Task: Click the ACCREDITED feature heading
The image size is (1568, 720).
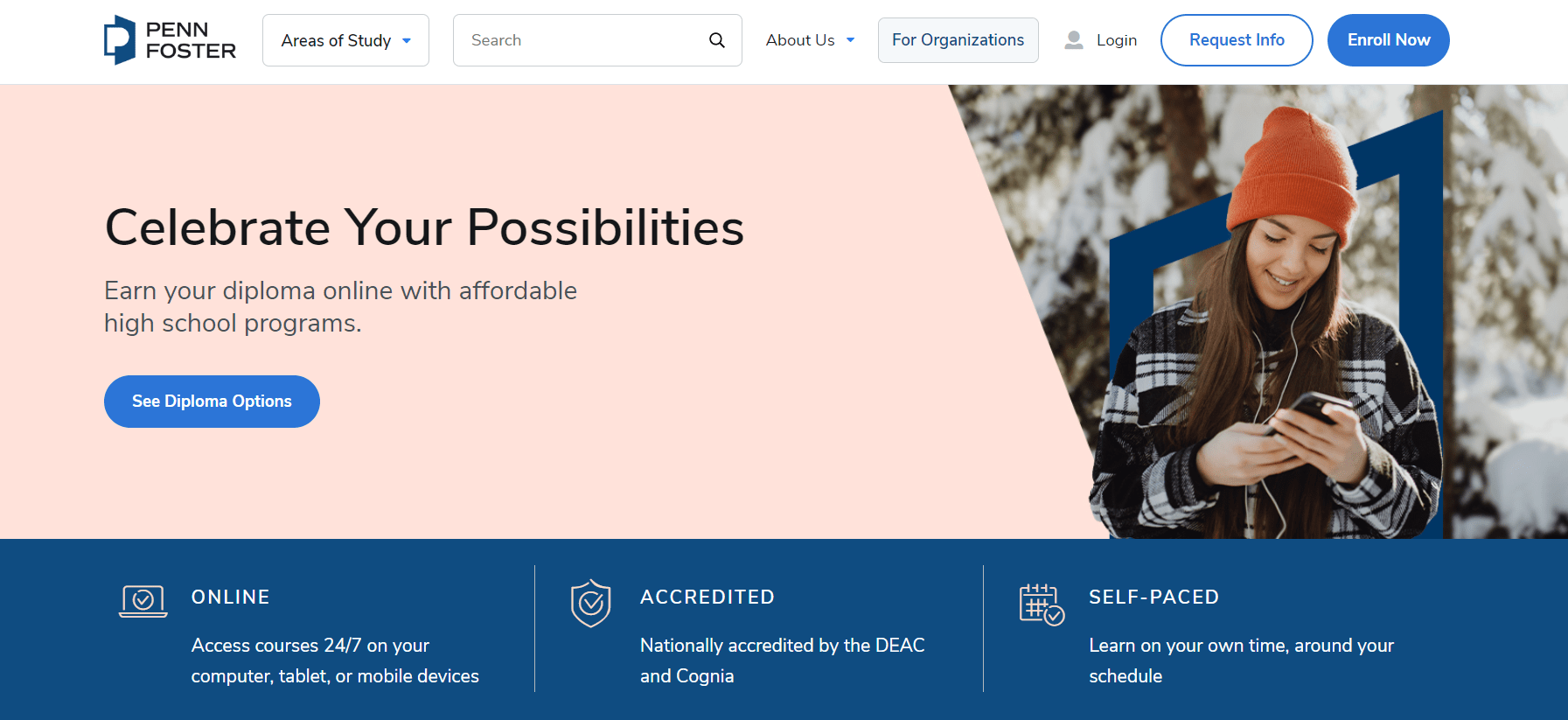Action: [707, 597]
